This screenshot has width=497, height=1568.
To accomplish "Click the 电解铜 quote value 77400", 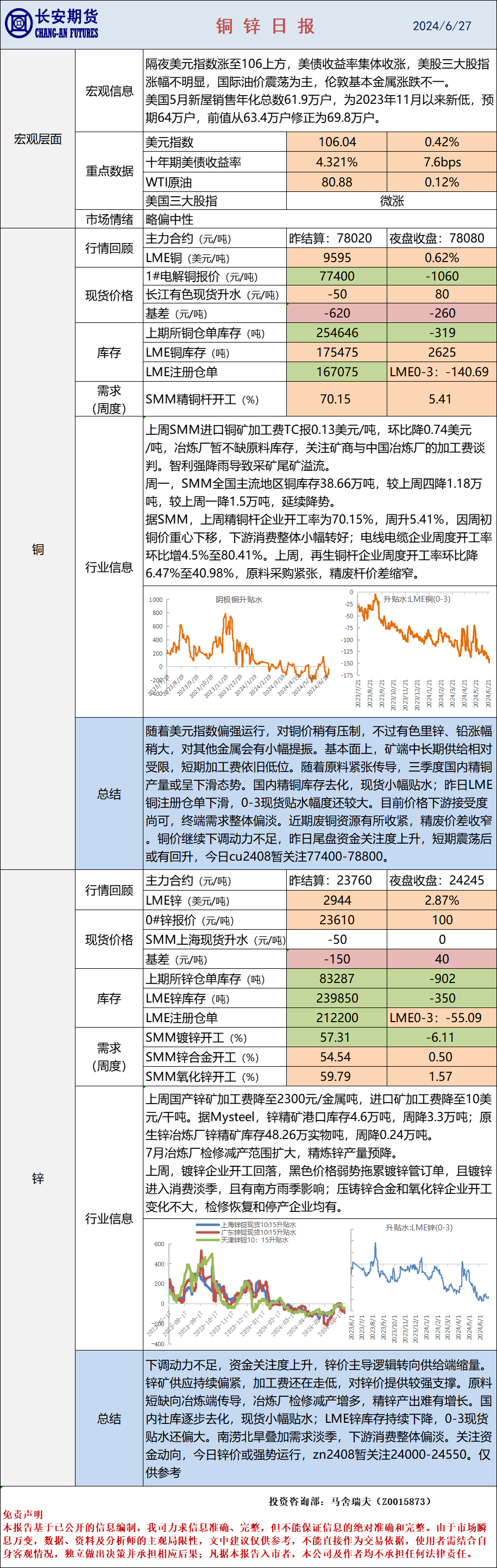I will click(337, 276).
